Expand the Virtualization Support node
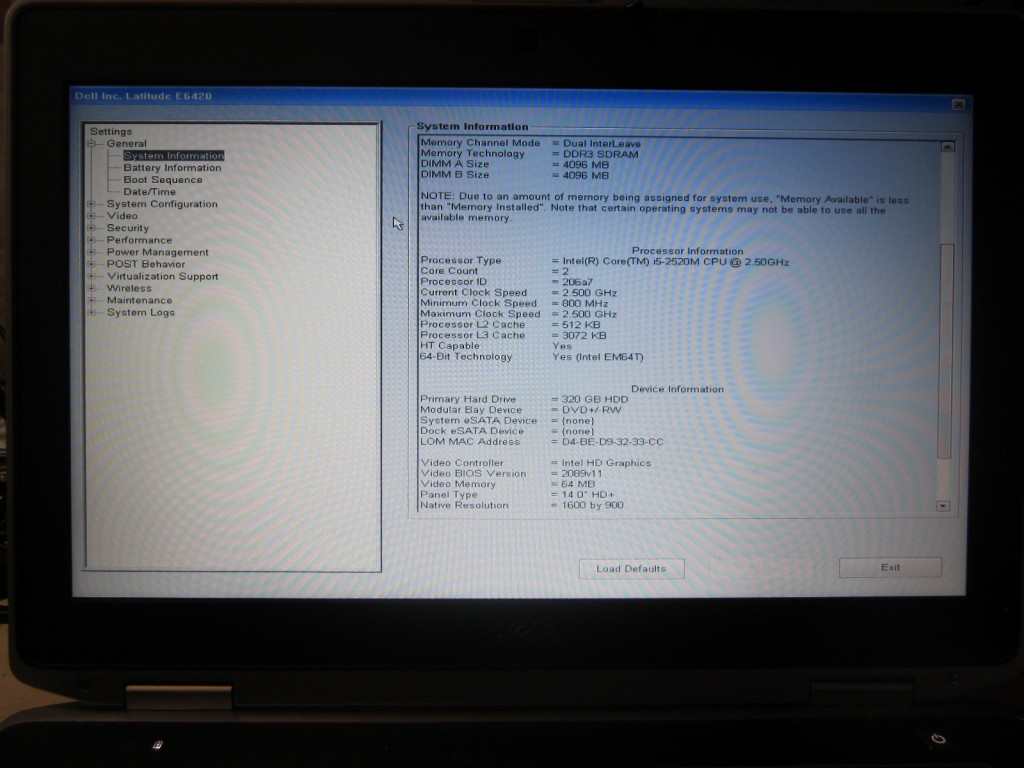 [92, 276]
